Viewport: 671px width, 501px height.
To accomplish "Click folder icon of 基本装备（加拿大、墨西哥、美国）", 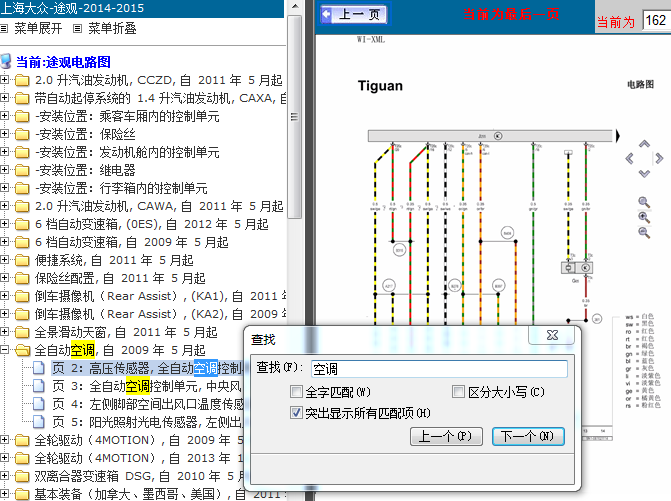I will coord(22,494).
